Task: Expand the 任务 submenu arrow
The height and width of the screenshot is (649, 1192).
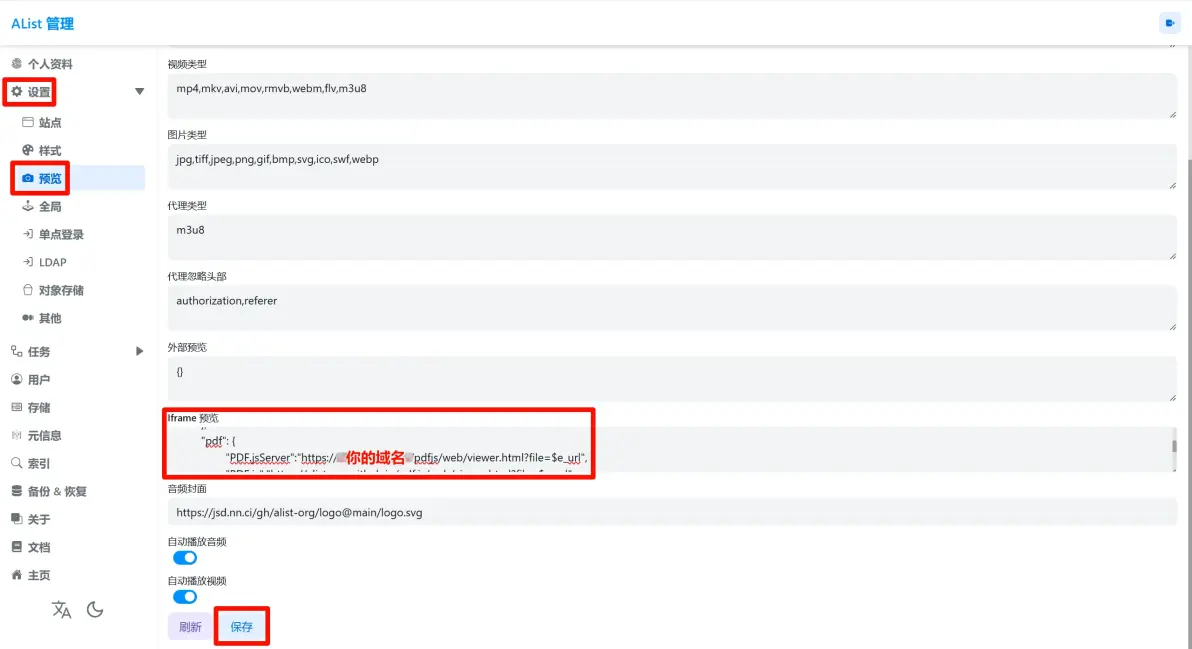Action: pos(139,351)
